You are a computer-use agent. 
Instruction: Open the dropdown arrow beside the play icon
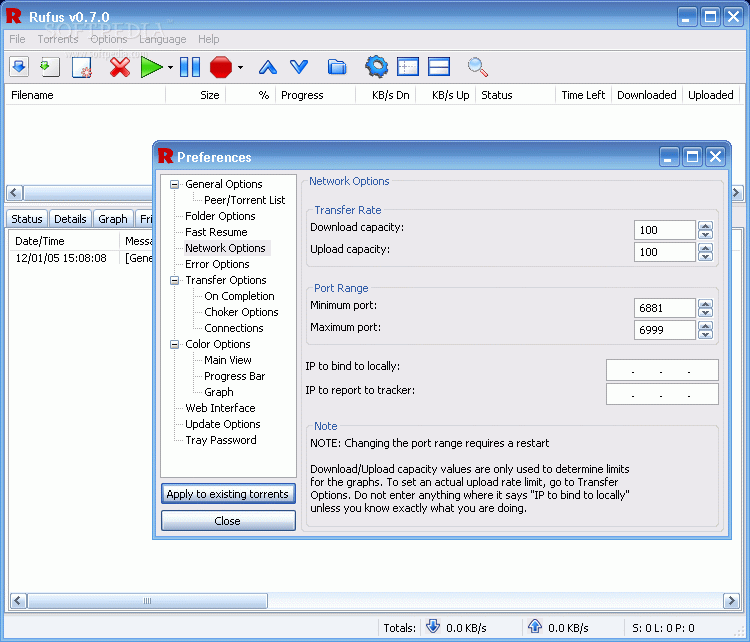click(170, 67)
